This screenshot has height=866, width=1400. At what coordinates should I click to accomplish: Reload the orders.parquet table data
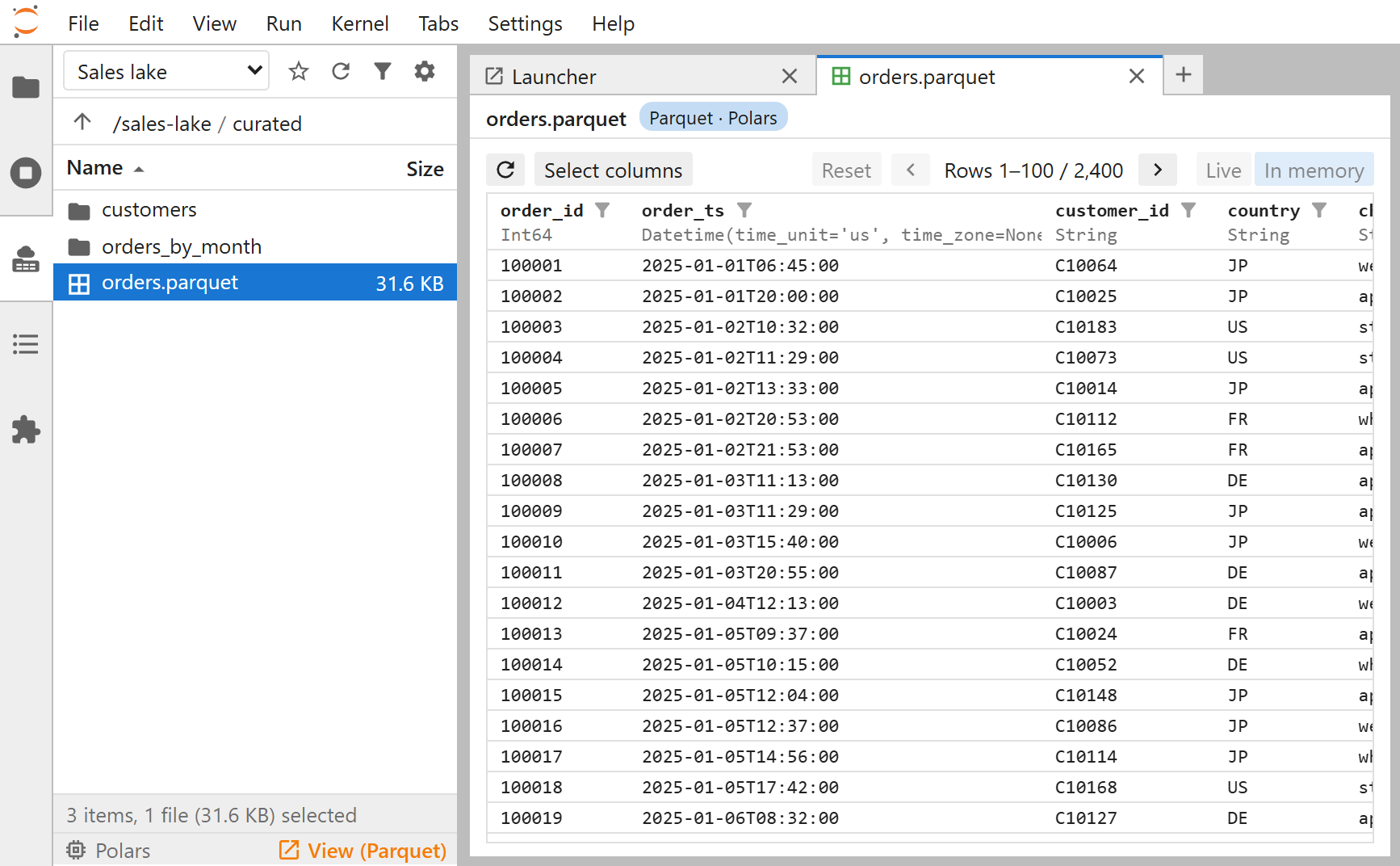point(505,170)
